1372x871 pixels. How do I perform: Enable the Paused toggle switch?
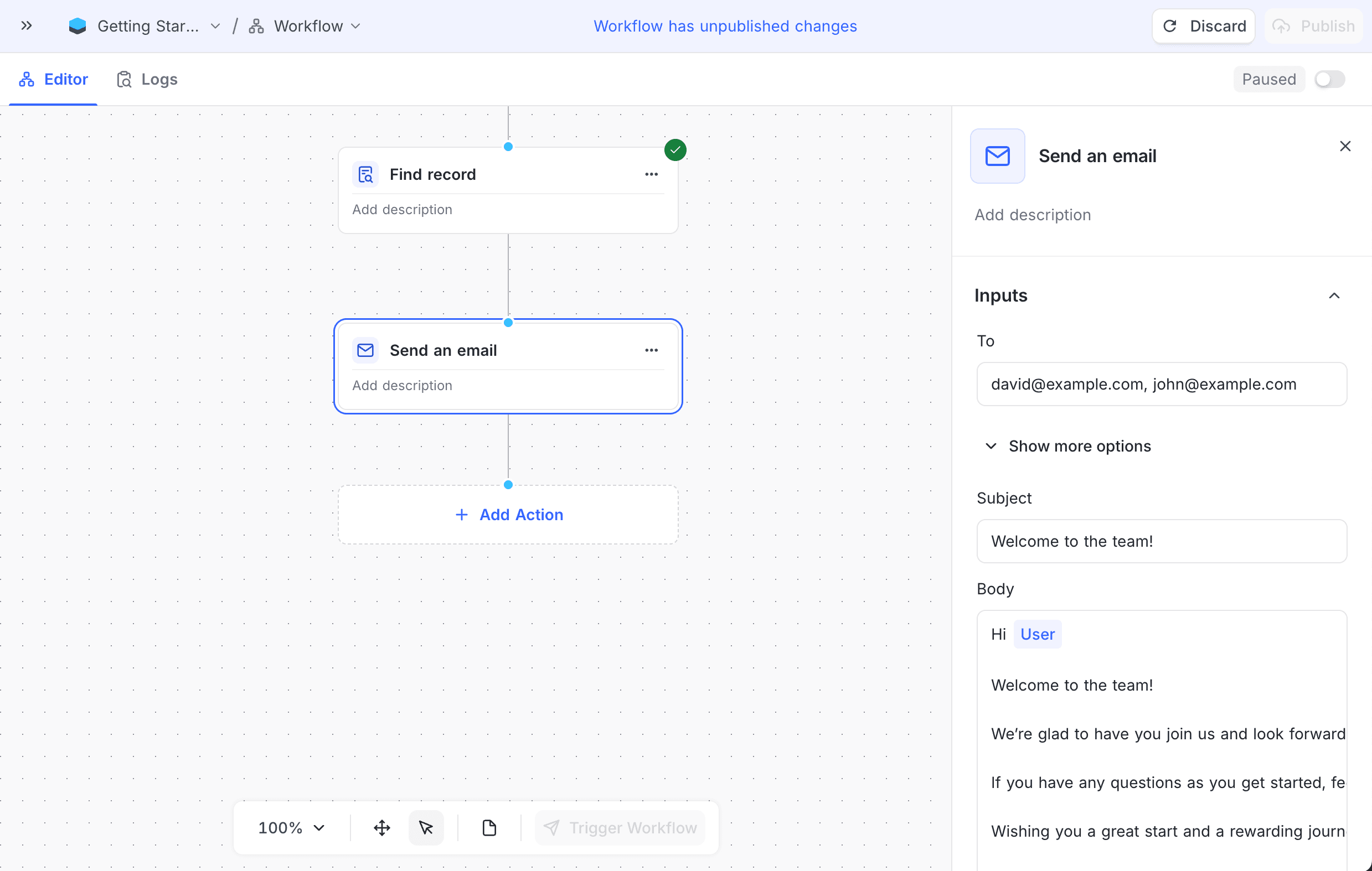(1329, 79)
